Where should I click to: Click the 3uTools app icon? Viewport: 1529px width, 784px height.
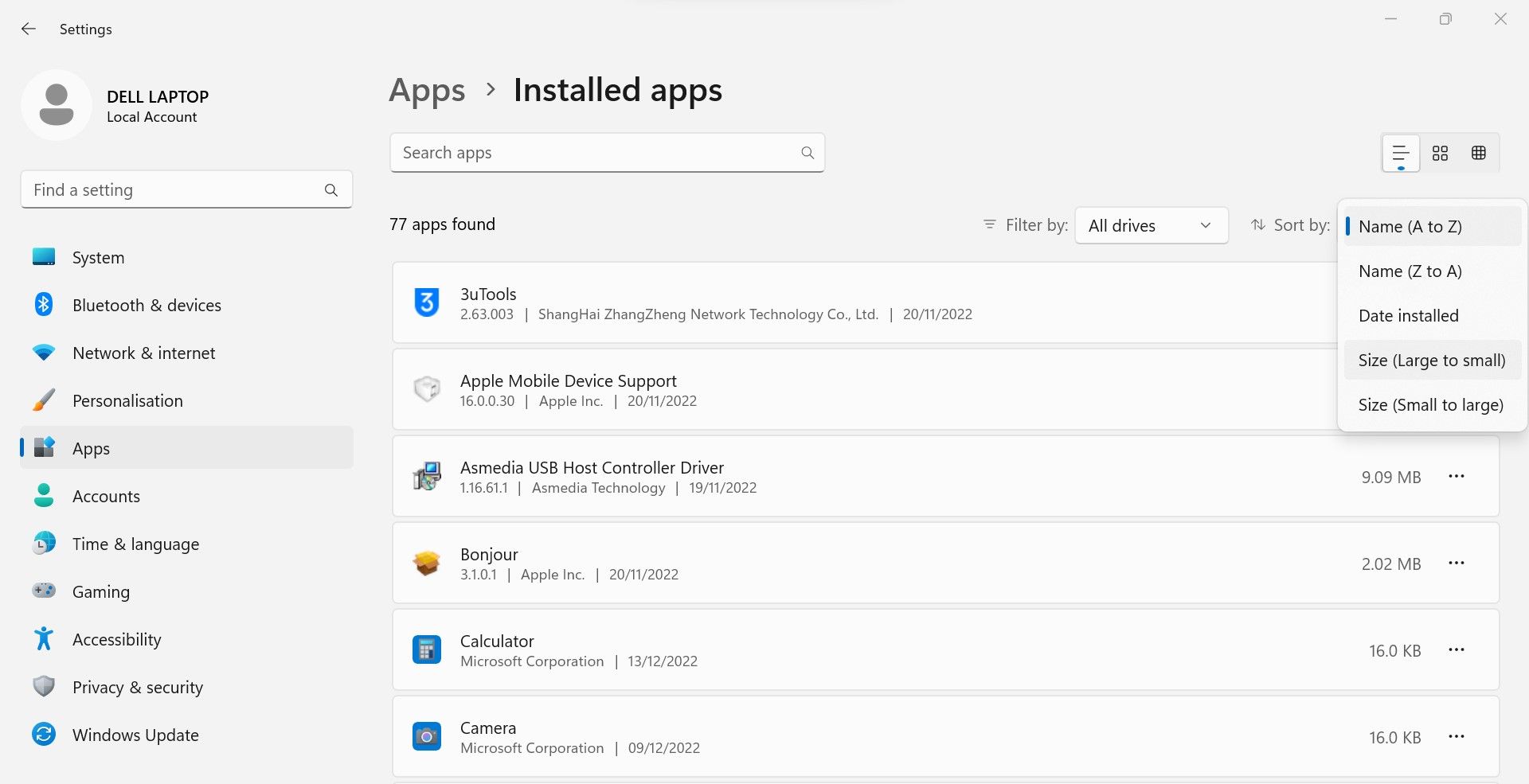click(x=427, y=303)
